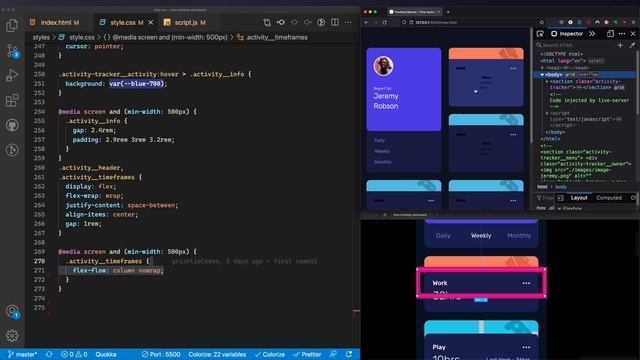
Task: Click the back arrow in the browser window
Action: coord(366,22)
